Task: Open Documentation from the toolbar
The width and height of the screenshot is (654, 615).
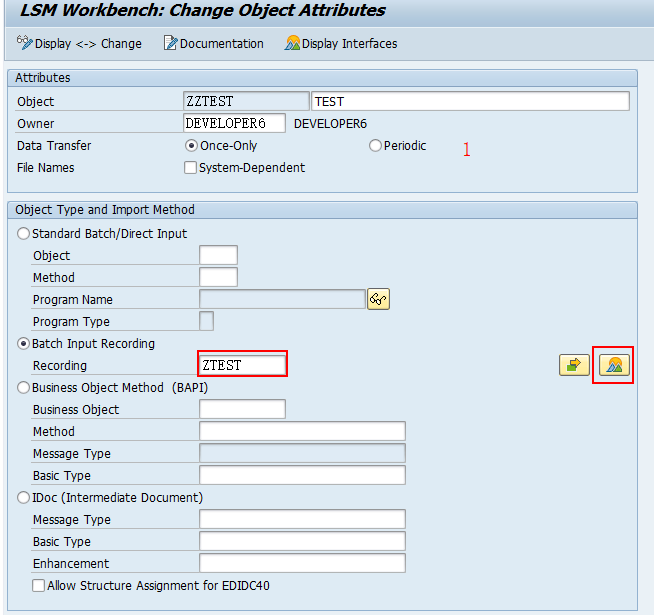Action: pyautogui.click(x=214, y=43)
